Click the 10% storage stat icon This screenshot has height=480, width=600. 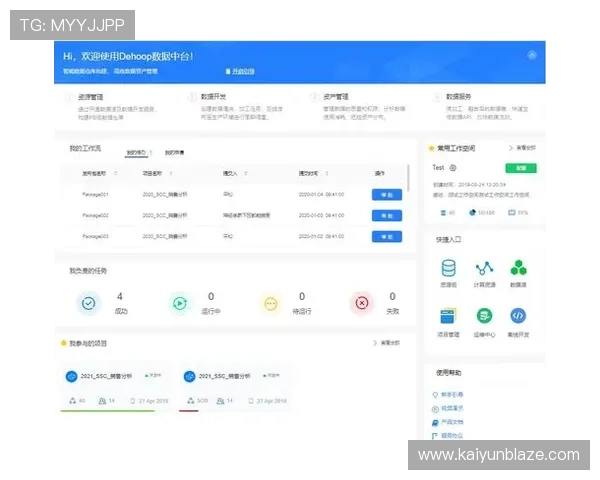click(x=511, y=212)
